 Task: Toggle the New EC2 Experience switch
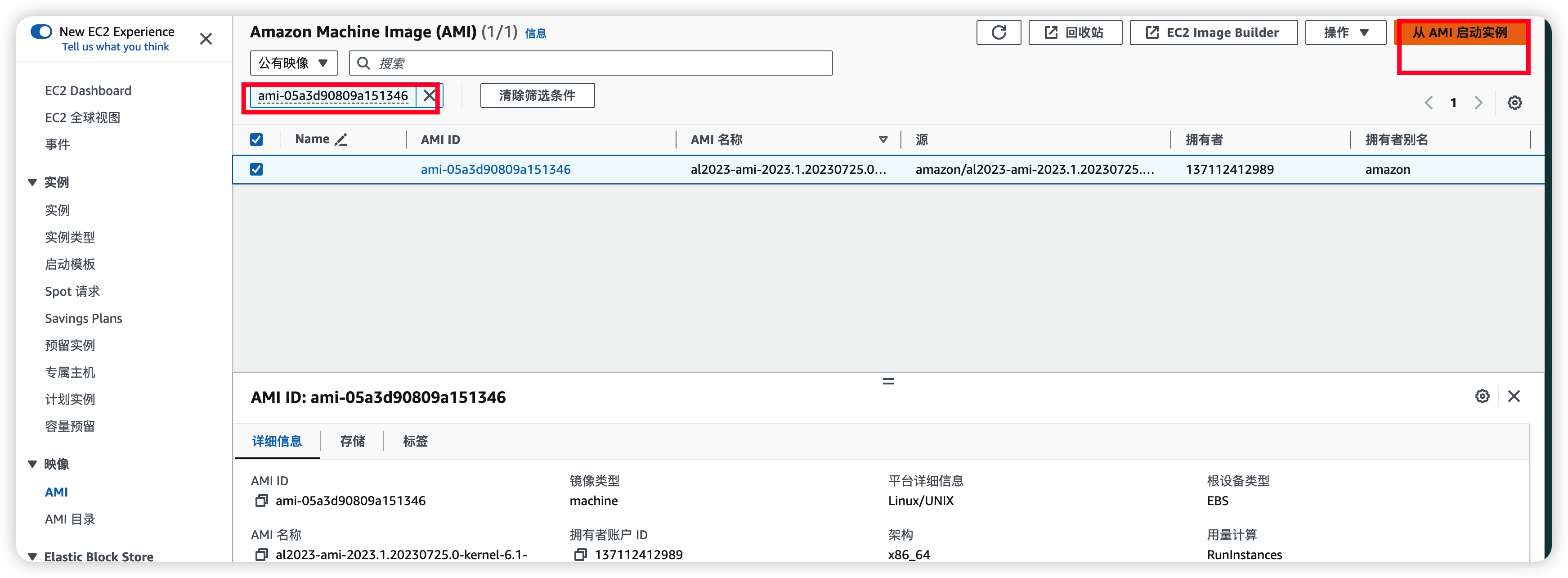41,31
